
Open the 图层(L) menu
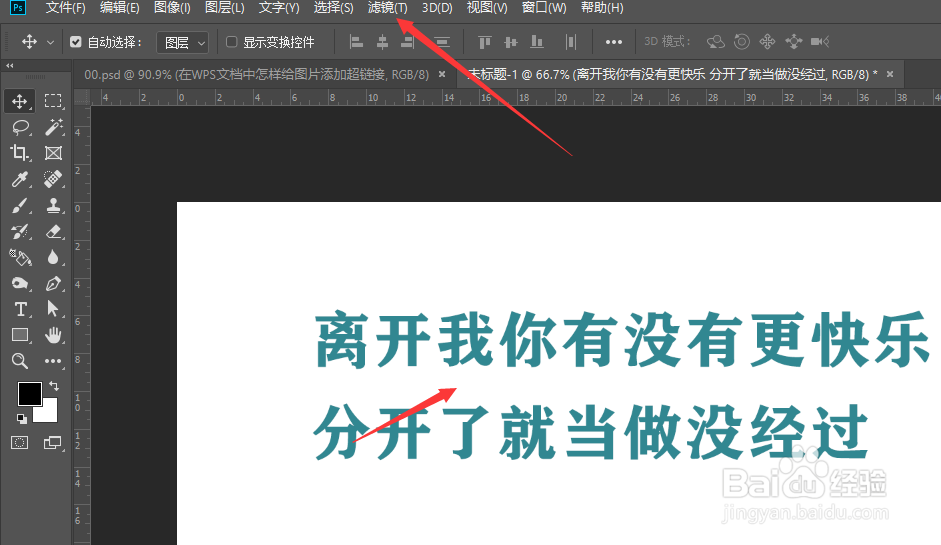click(x=224, y=8)
